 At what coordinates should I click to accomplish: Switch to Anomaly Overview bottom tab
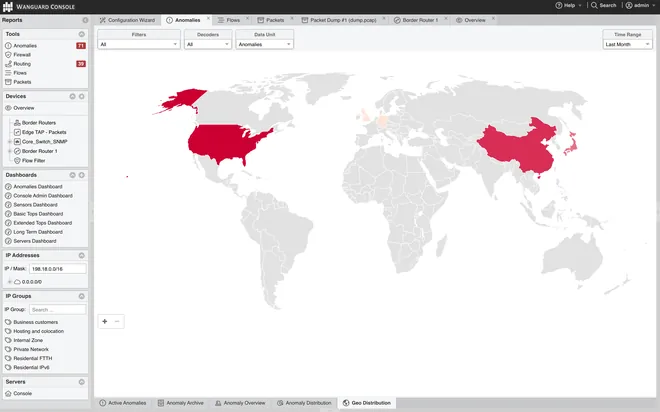tap(240, 403)
